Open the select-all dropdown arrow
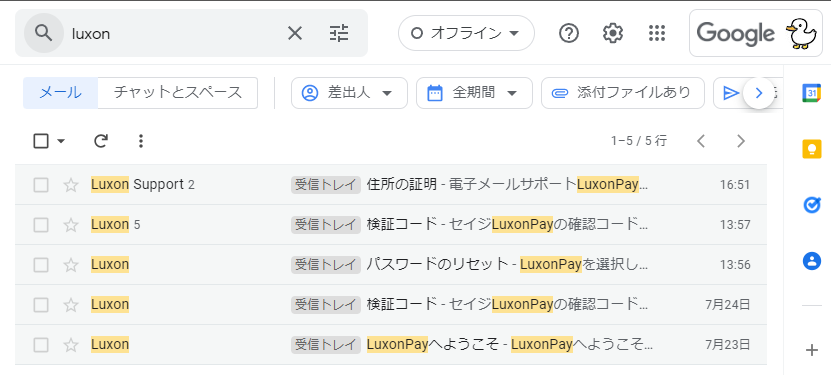Viewport: 831px width, 375px height. (60, 141)
